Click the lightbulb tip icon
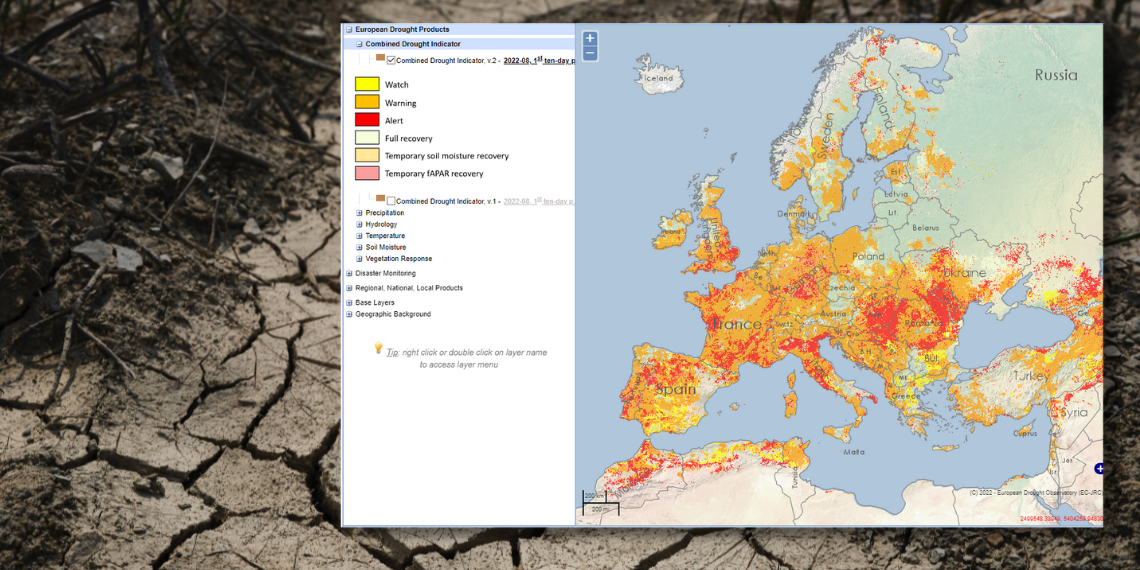The width and height of the screenshot is (1140, 570). [x=378, y=348]
